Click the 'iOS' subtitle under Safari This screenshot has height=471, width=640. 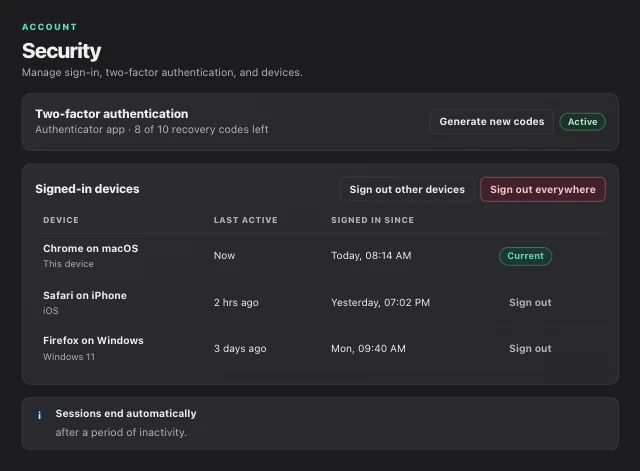(51, 311)
